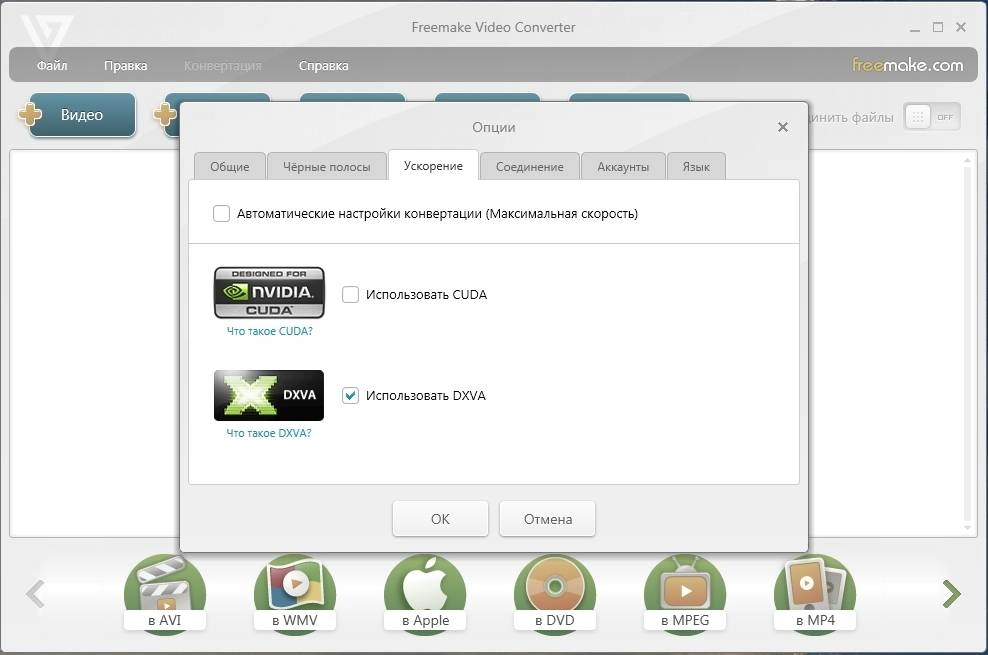This screenshot has height=655, width=988.
Task: Open the Правка menu
Action: point(125,66)
